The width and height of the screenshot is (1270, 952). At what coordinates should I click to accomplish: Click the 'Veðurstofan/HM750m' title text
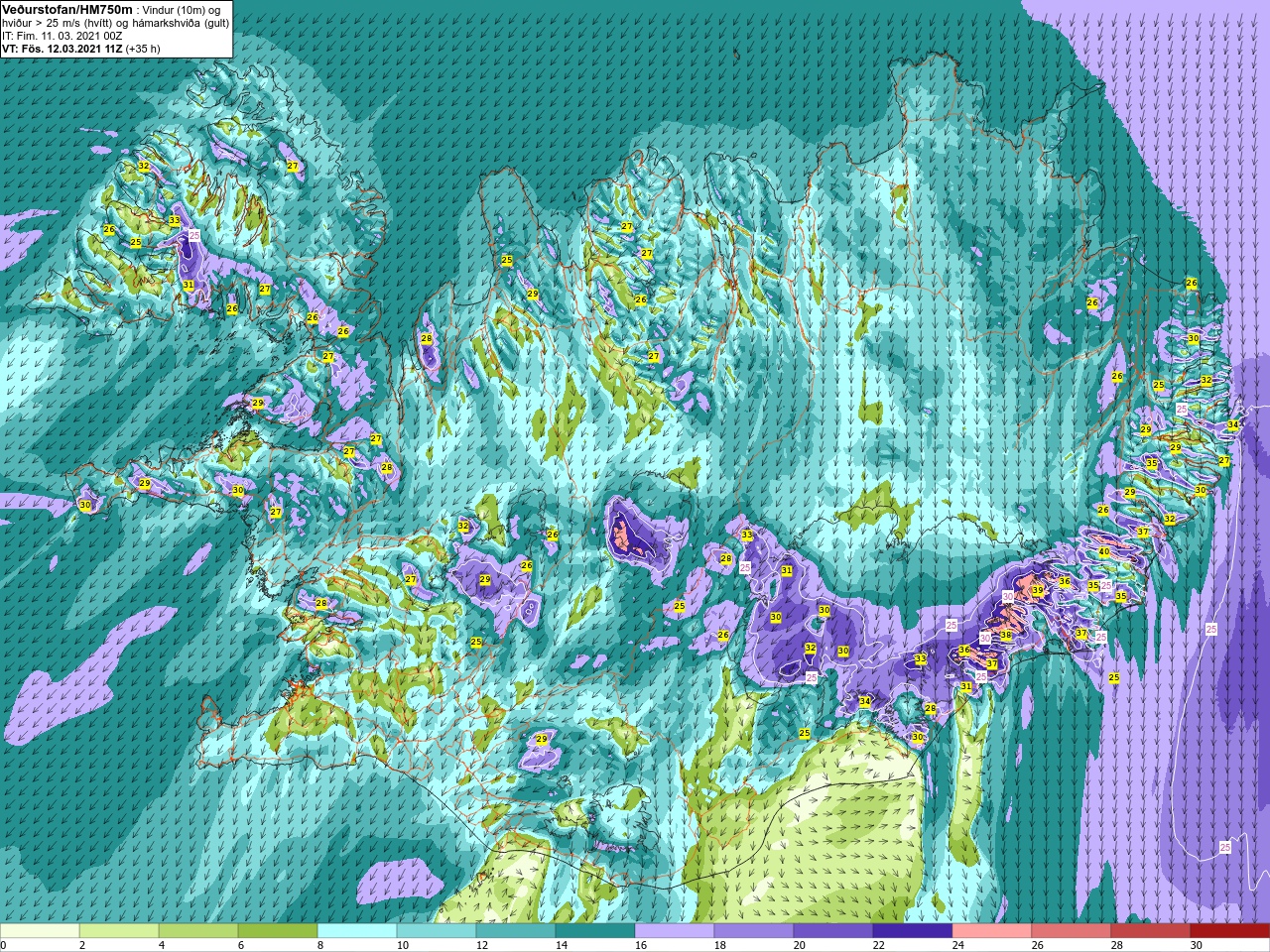point(67,10)
